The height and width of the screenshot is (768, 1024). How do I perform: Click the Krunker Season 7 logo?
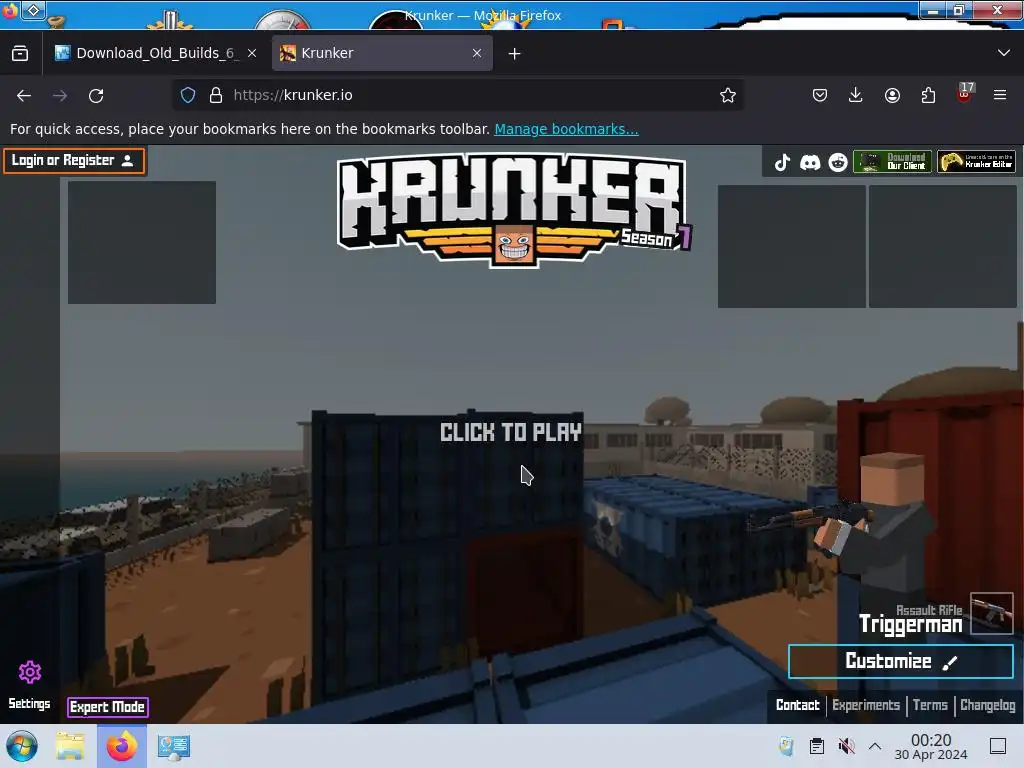click(514, 210)
